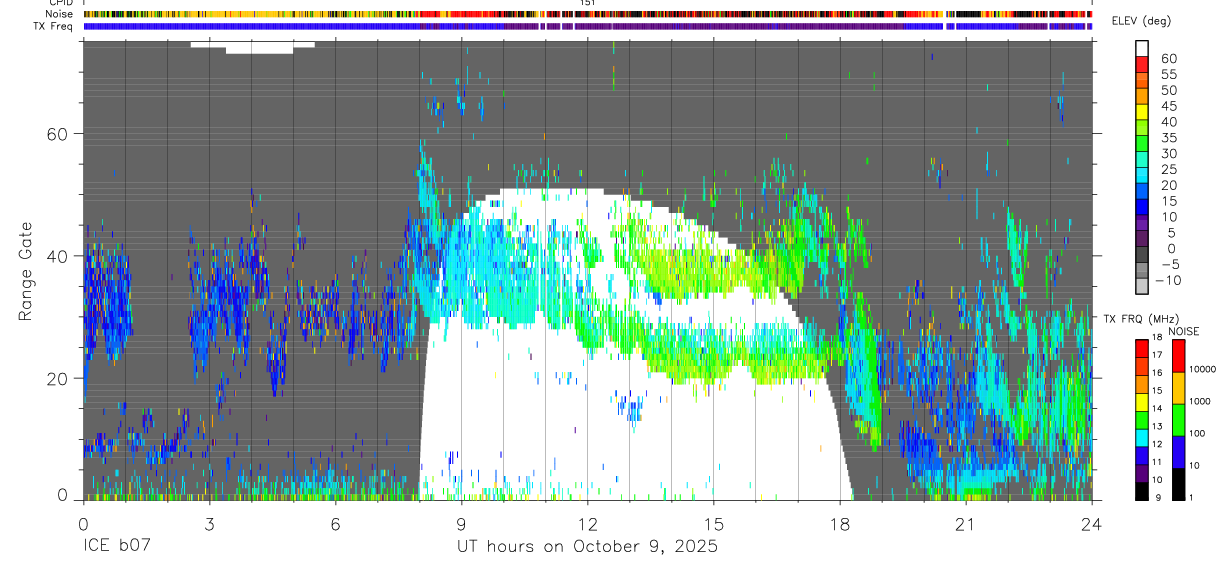Click the TX Freq blue strip above plot
The height and width of the screenshot is (567, 1228).
coord(587,27)
